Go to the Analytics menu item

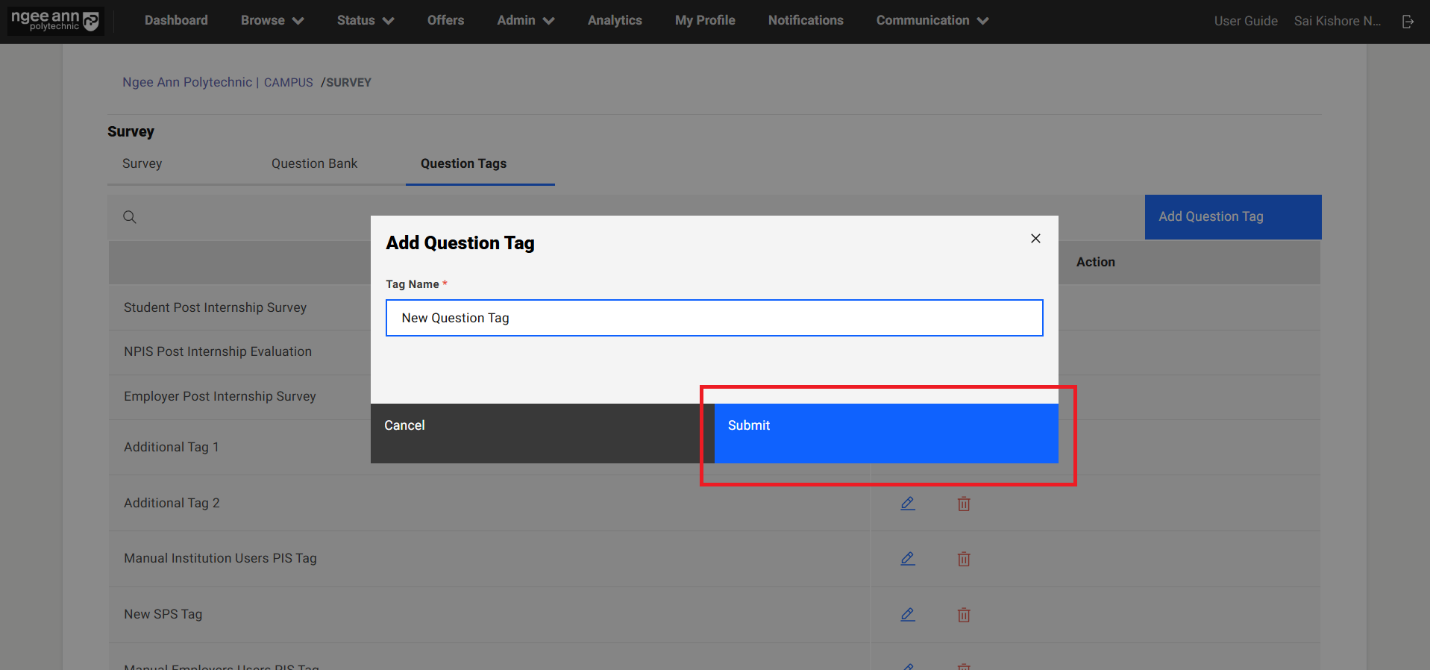click(614, 21)
